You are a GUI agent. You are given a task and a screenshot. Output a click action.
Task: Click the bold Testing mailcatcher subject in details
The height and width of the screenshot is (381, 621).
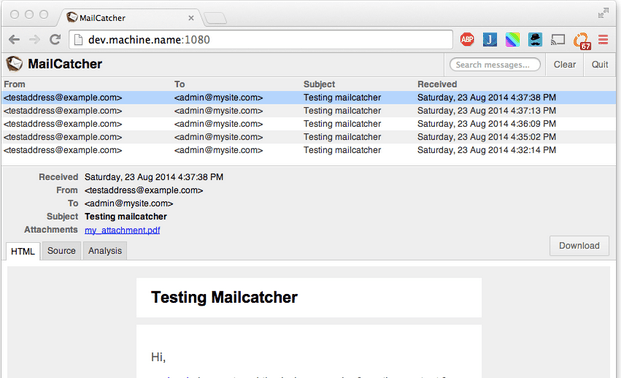pos(126,217)
